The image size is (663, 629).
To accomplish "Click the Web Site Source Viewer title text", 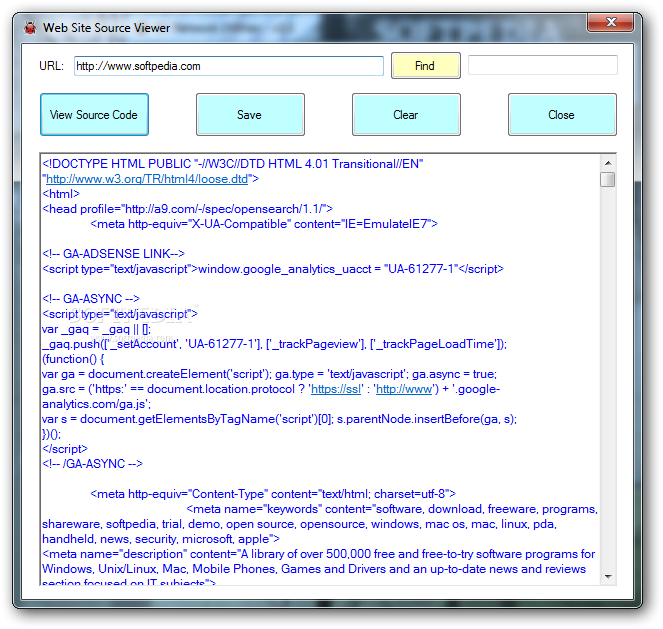I will (x=107, y=28).
